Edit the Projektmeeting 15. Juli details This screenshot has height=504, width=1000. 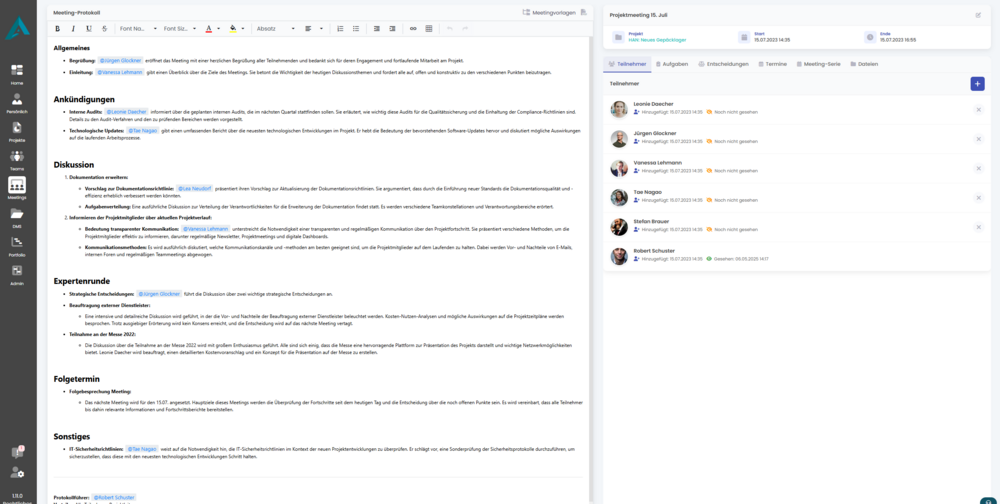[x=978, y=15]
